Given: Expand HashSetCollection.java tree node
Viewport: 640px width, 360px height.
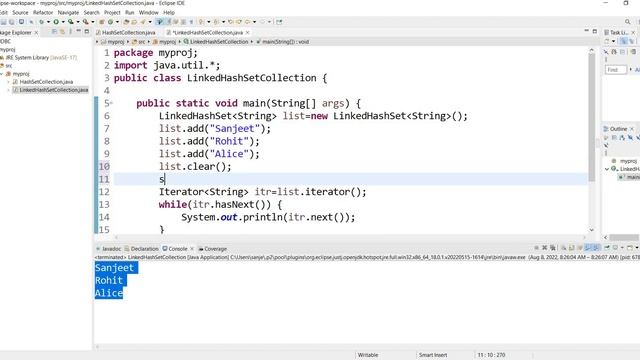Looking at the screenshot, I should (x=9, y=82).
